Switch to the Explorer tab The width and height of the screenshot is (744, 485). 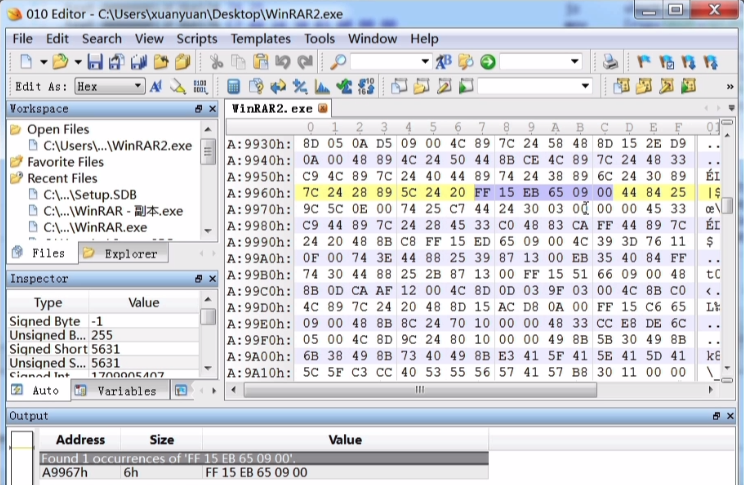coord(123,253)
